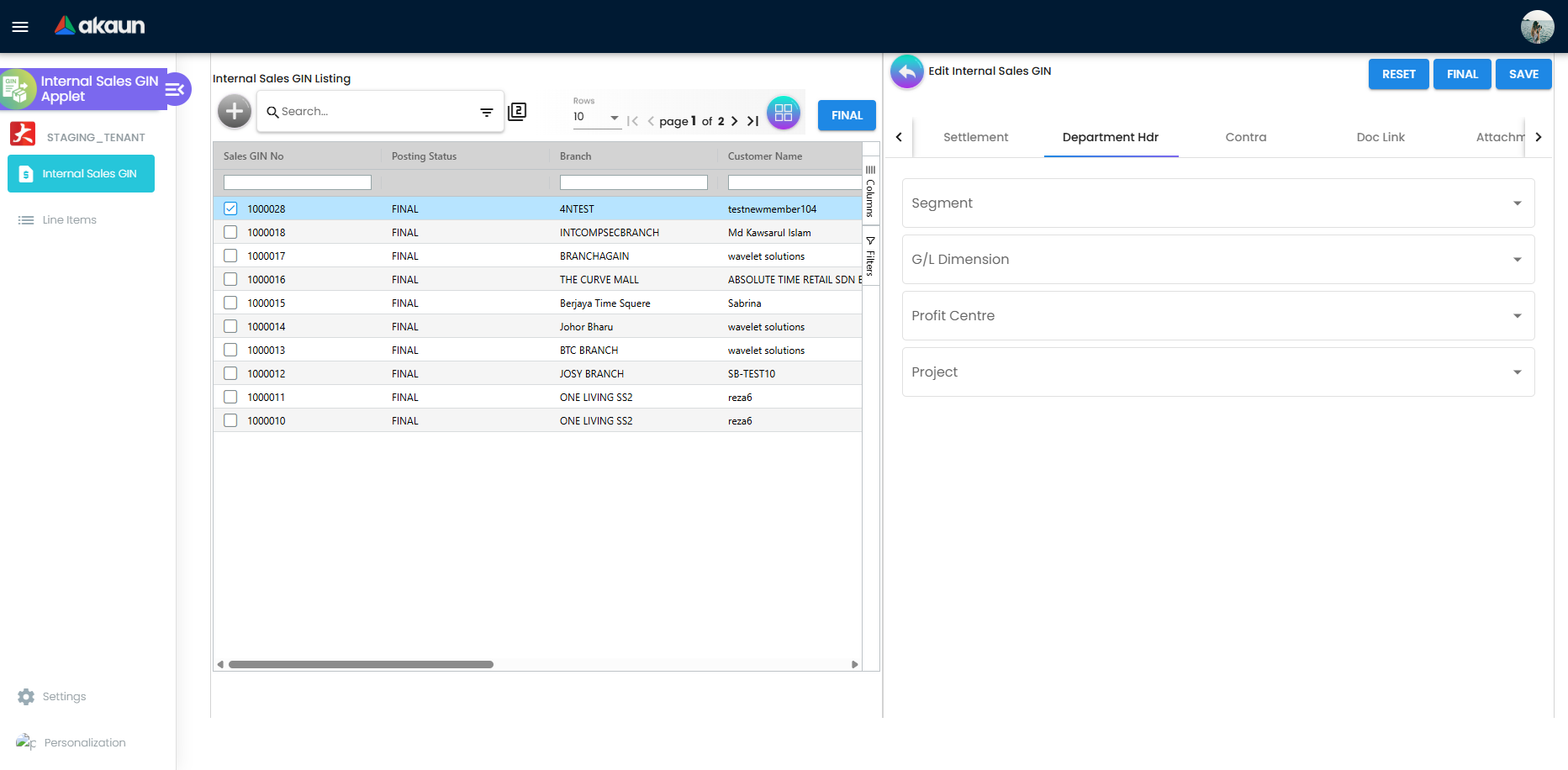Collapse the applet sidebar menu icon

coord(176,89)
